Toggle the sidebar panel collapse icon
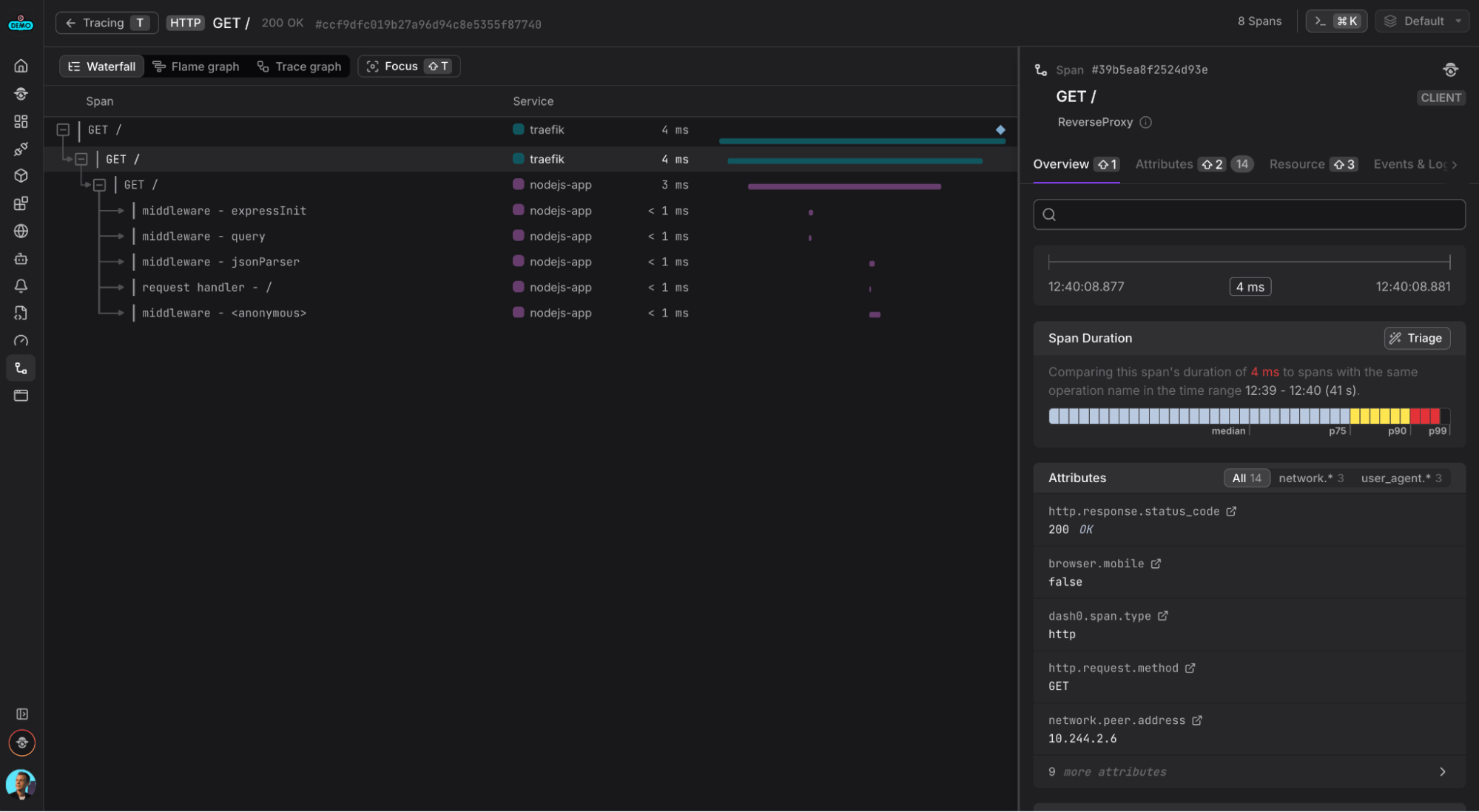Viewport: 1479px width, 812px height. click(x=21, y=714)
